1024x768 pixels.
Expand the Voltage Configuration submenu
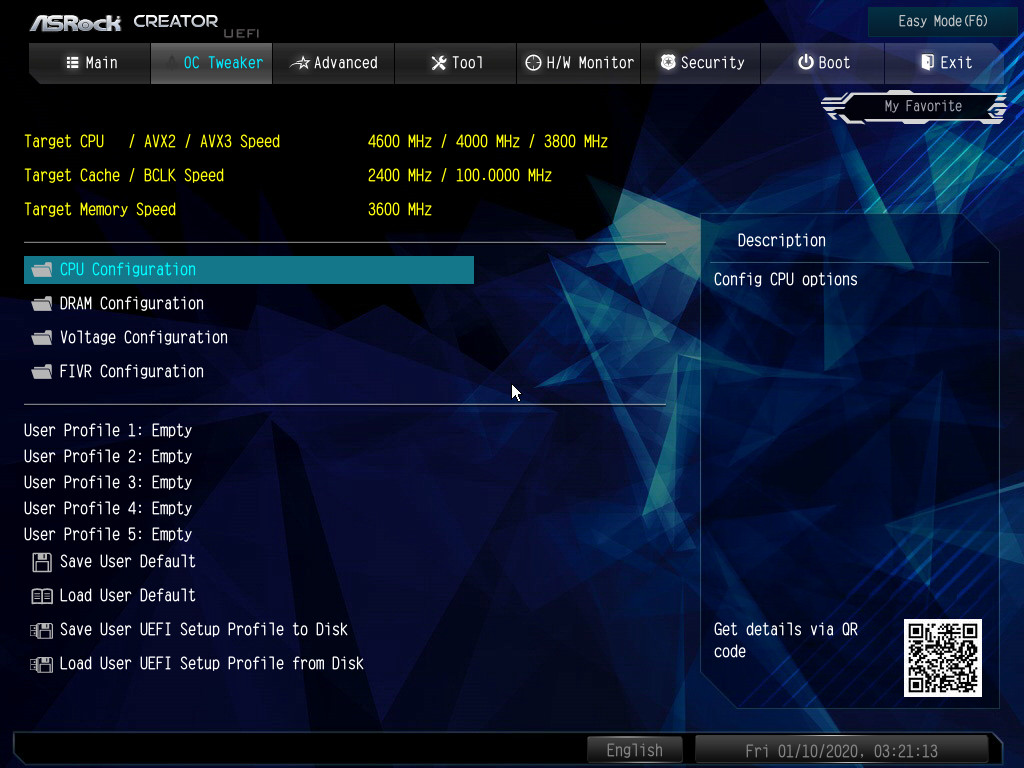coord(143,338)
